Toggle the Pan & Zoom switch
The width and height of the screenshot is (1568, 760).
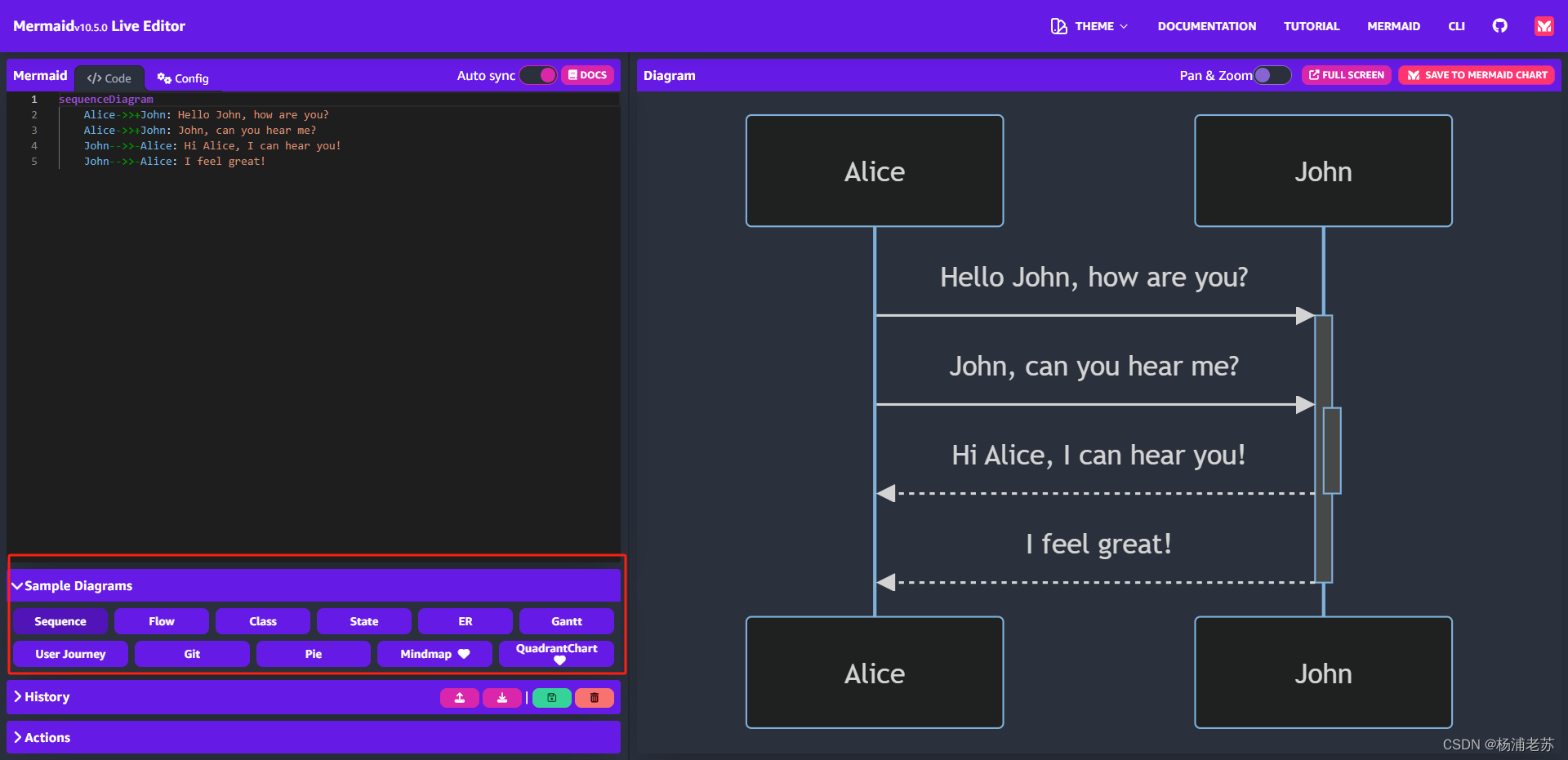(x=1272, y=75)
